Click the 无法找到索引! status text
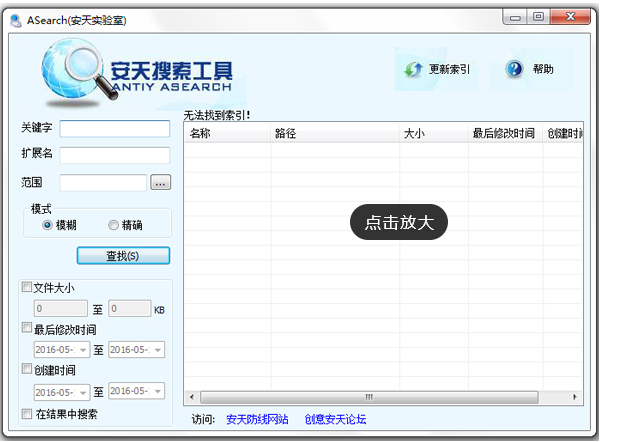 pos(217,115)
